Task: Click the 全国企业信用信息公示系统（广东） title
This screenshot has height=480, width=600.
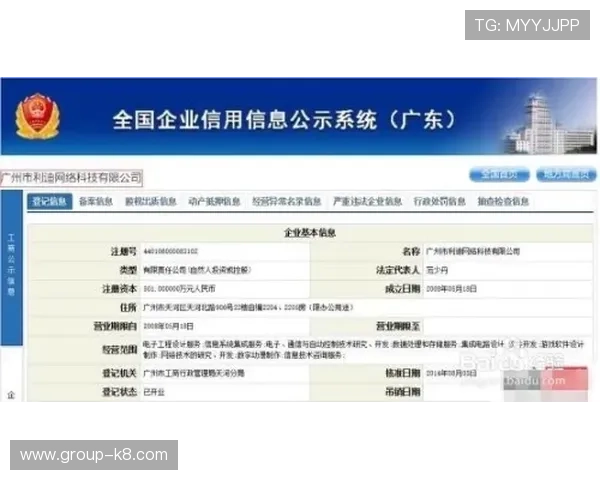Action: pyautogui.click(x=284, y=120)
